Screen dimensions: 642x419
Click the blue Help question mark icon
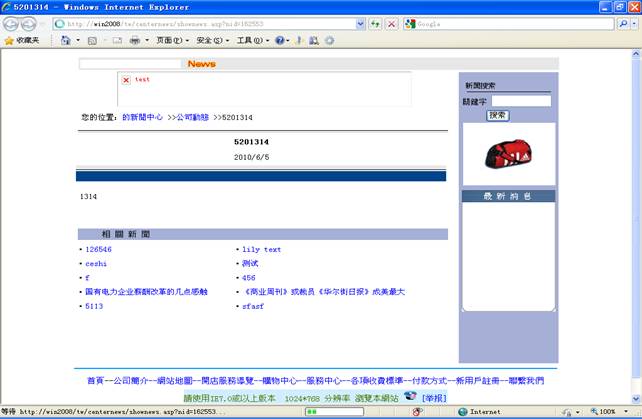(x=280, y=40)
